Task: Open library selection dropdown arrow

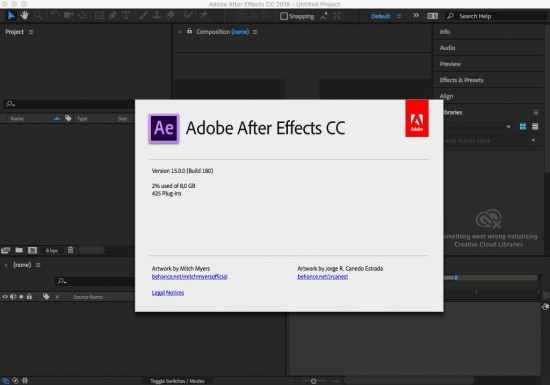Action: click(509, 127)
